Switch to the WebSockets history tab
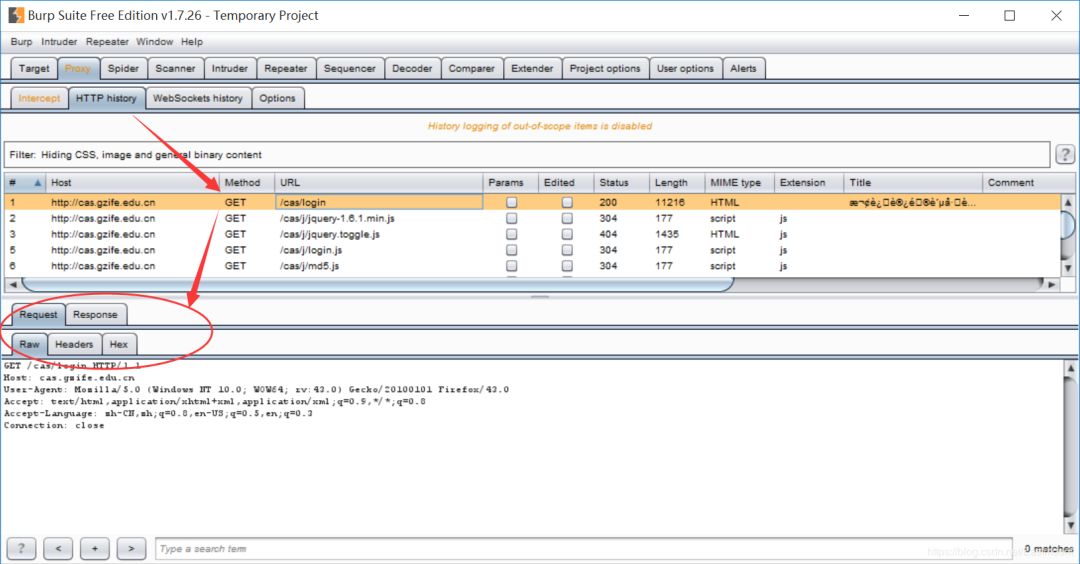Screen dimensions: 1080x564 click(x=198, y=98)
